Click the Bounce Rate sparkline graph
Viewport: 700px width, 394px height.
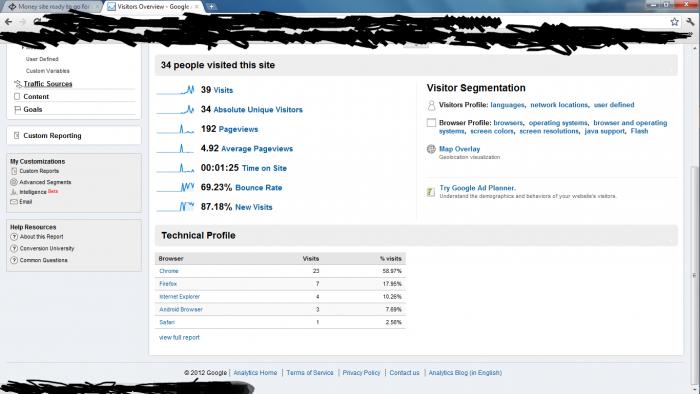(x=175, y=187)
